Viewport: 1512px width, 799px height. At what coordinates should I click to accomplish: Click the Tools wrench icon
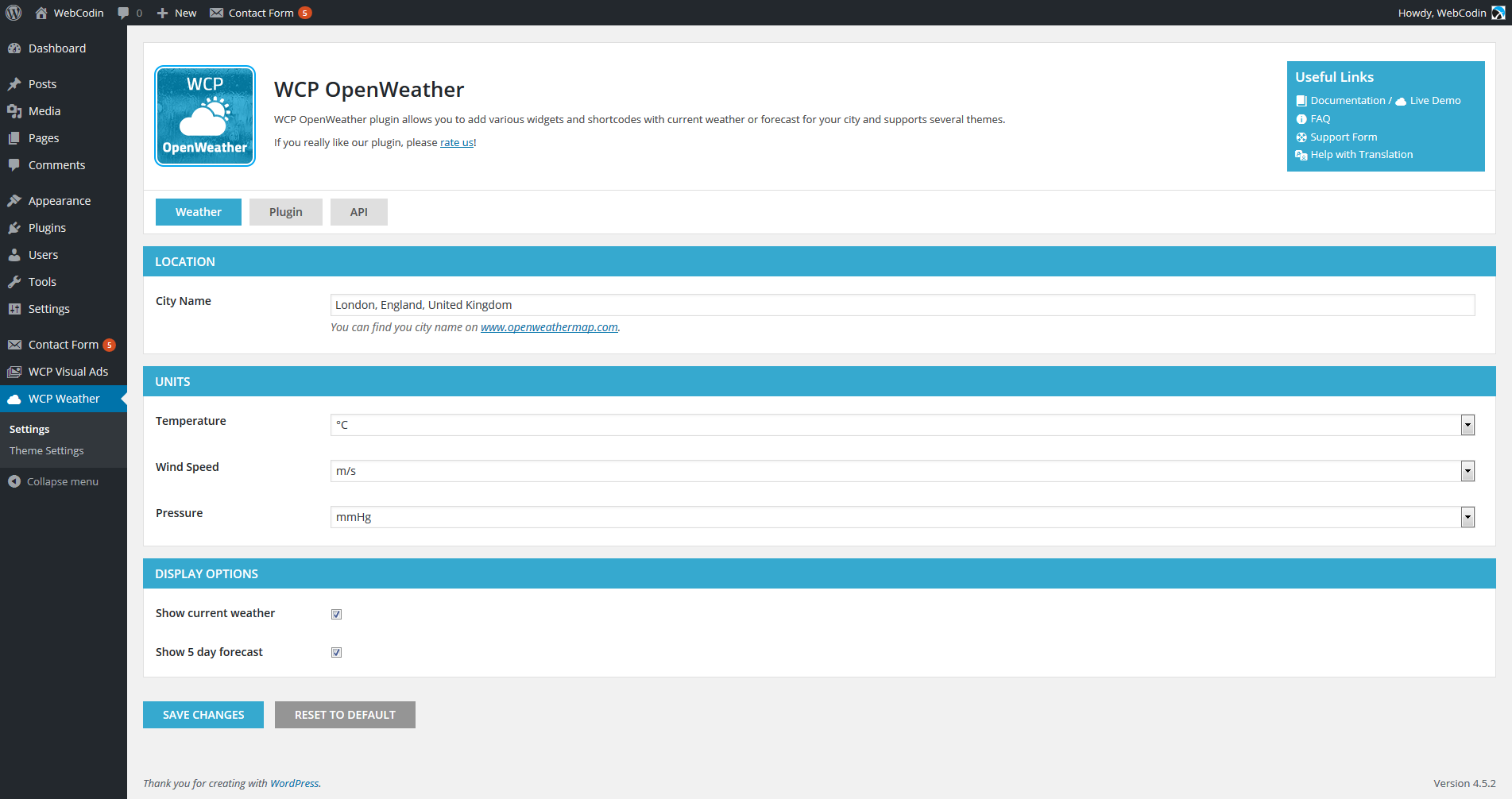(14, 282)
